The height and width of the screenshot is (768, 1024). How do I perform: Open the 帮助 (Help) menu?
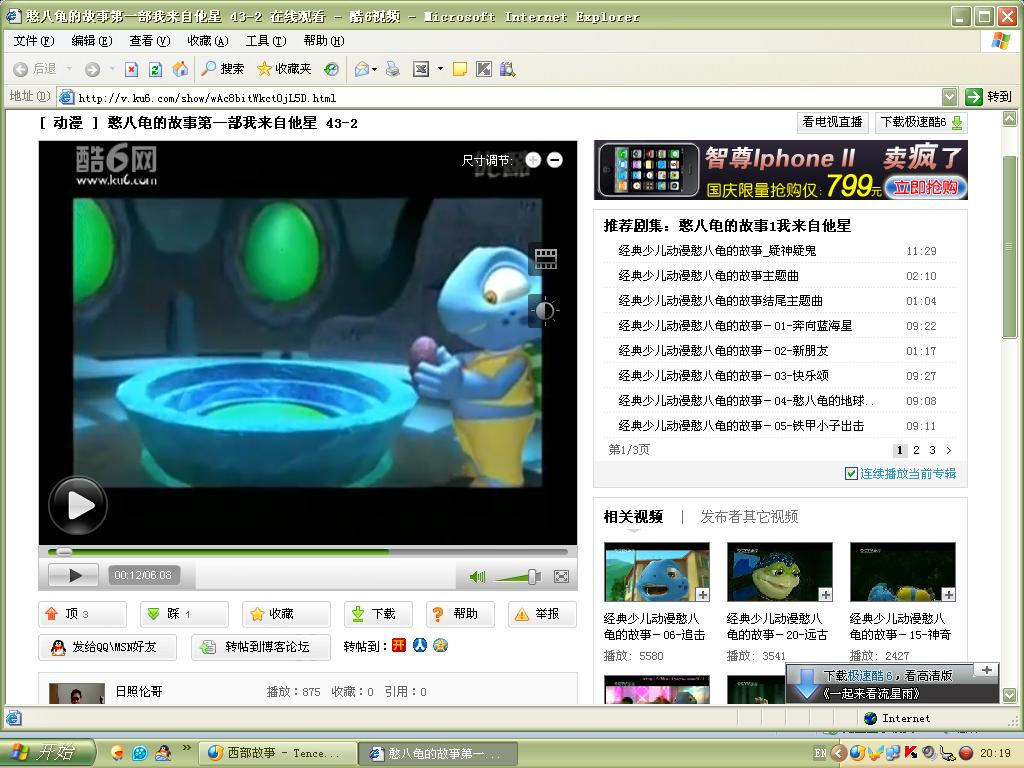click(x=324, y=40)
